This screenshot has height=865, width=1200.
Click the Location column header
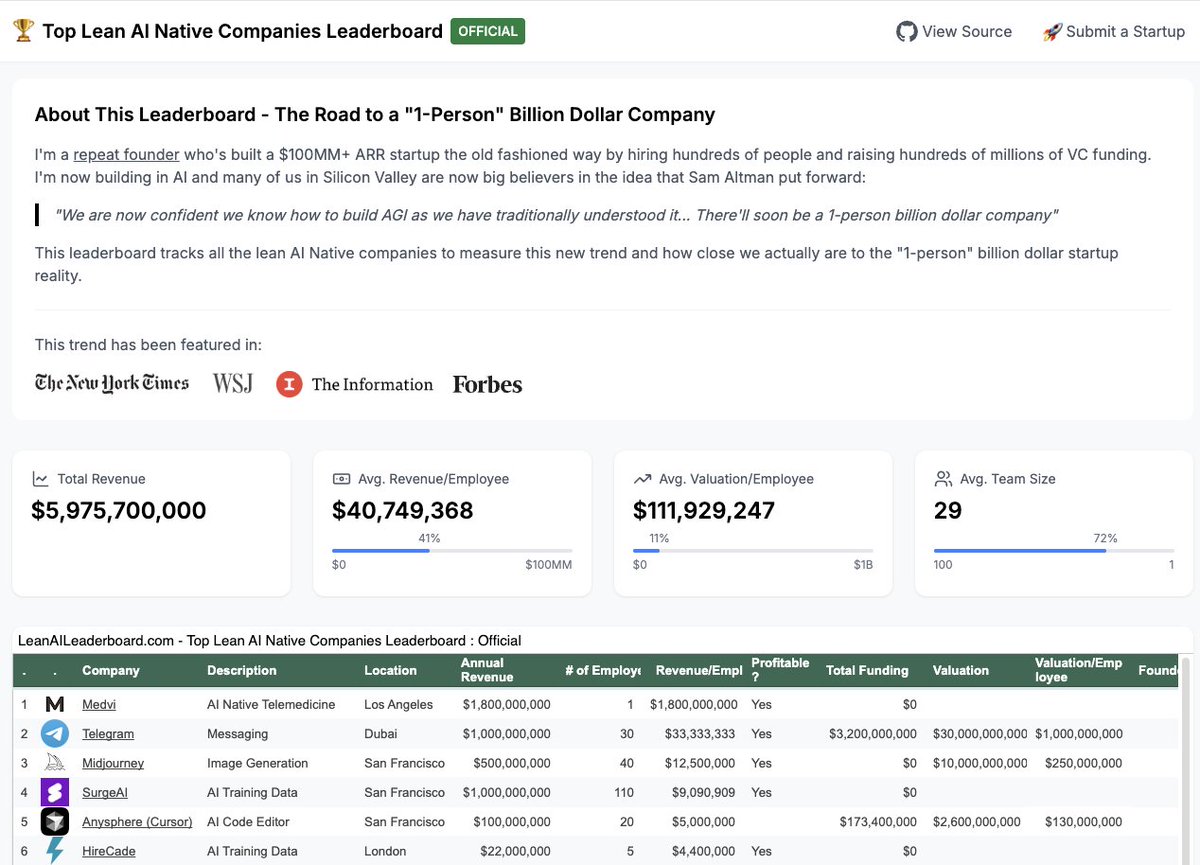pos(390,671)
